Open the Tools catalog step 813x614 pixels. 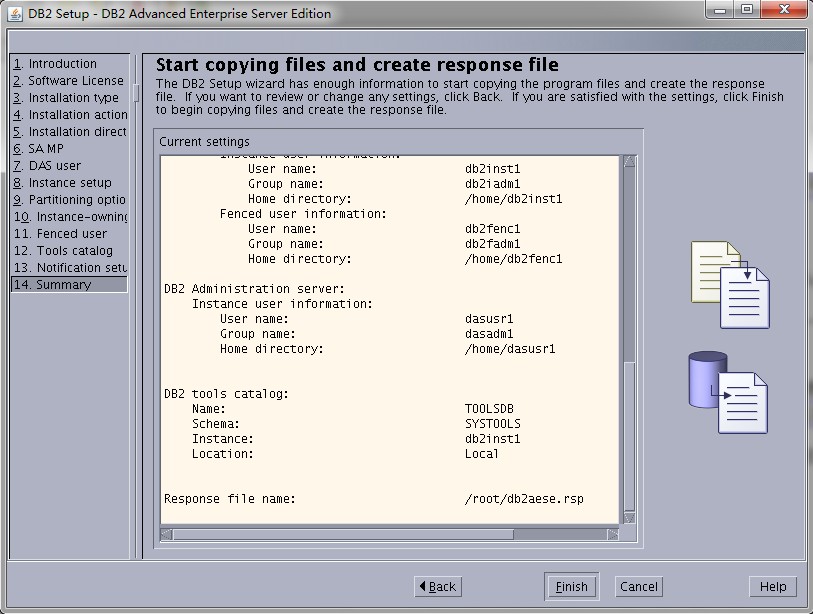[x=69, y=250]
